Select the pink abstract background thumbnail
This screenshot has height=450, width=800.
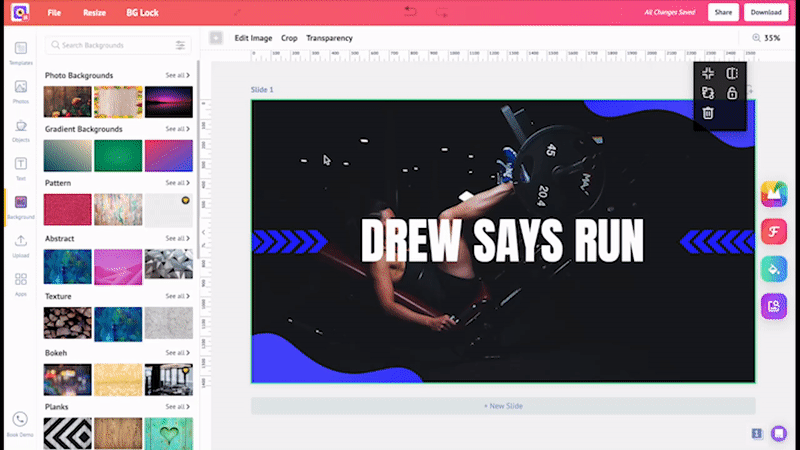tap(118, 267)
